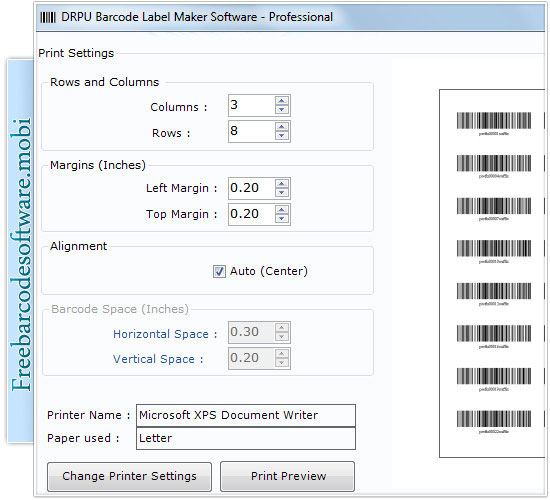The width and height of the screenshot is (550, 500).
Task: Select the Top Margin value field
Action: click(251, 214)
